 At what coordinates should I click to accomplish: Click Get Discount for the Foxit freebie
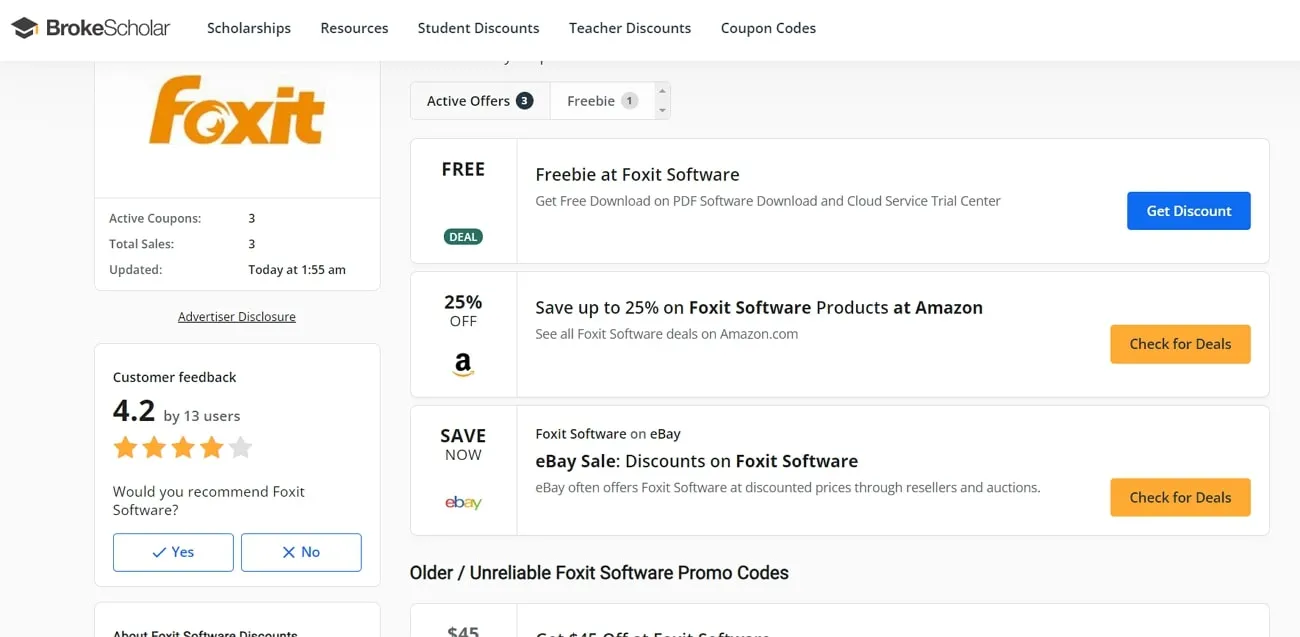(x=1188, y=211)
